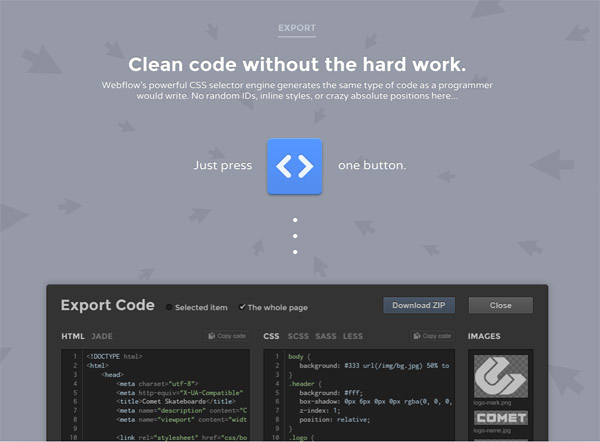This screenshot has width=600, height=442.
Task: Click the logo-name.jpg file name label
Action: pos(492,431)
